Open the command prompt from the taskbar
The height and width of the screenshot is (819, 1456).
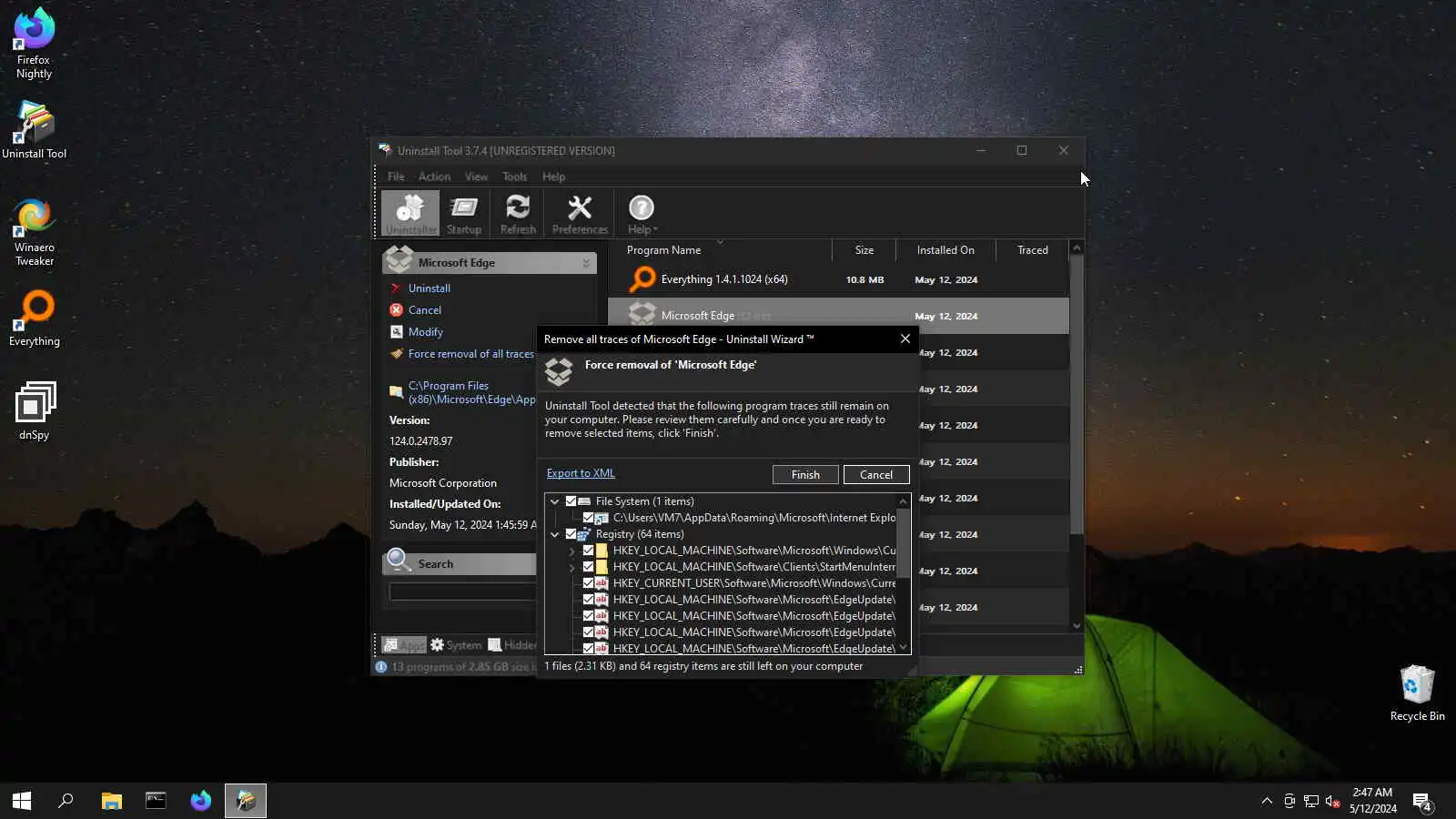coord(157,801)
